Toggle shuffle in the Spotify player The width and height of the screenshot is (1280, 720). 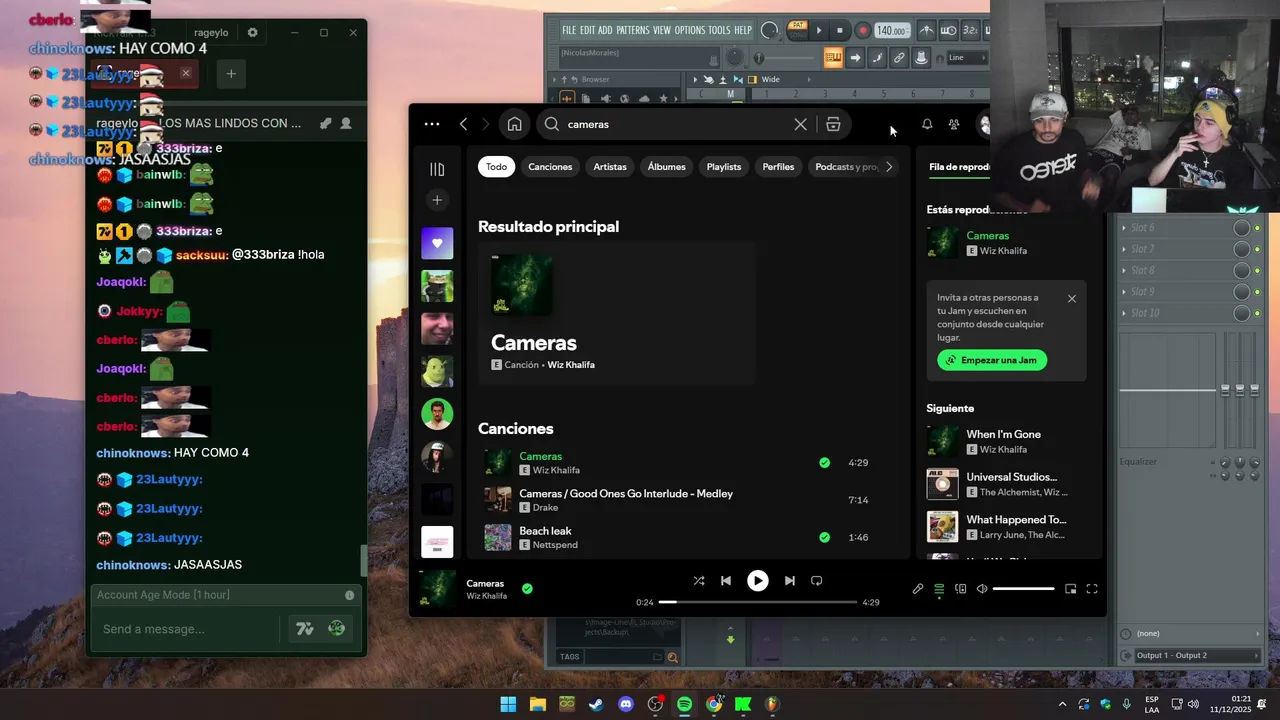(x=699, y=580)
